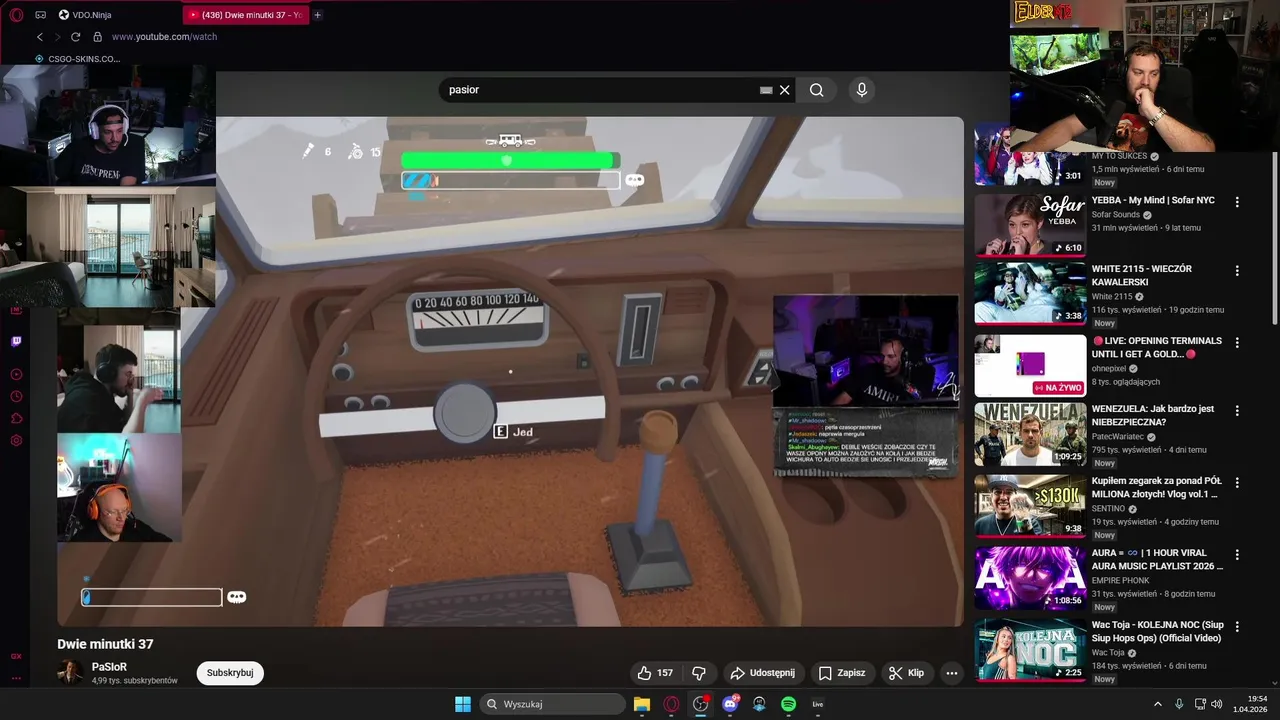
Task: Reload the current page
Action: 75,37
